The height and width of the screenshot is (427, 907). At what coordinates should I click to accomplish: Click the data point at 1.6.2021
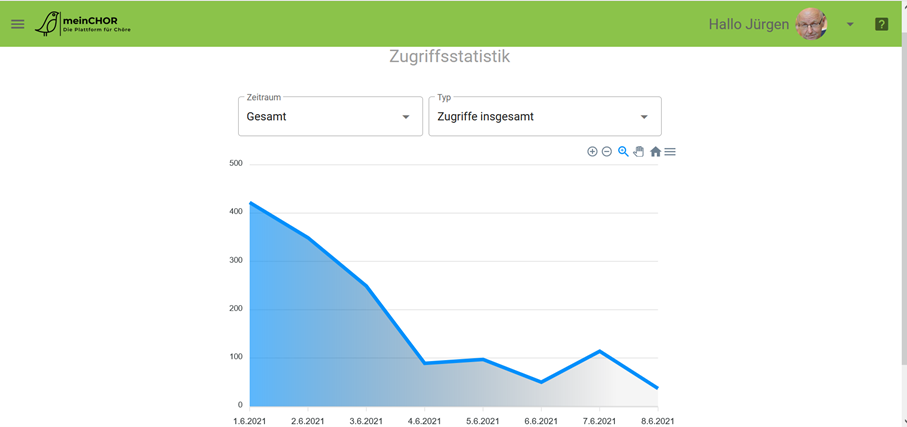point(250,203)
